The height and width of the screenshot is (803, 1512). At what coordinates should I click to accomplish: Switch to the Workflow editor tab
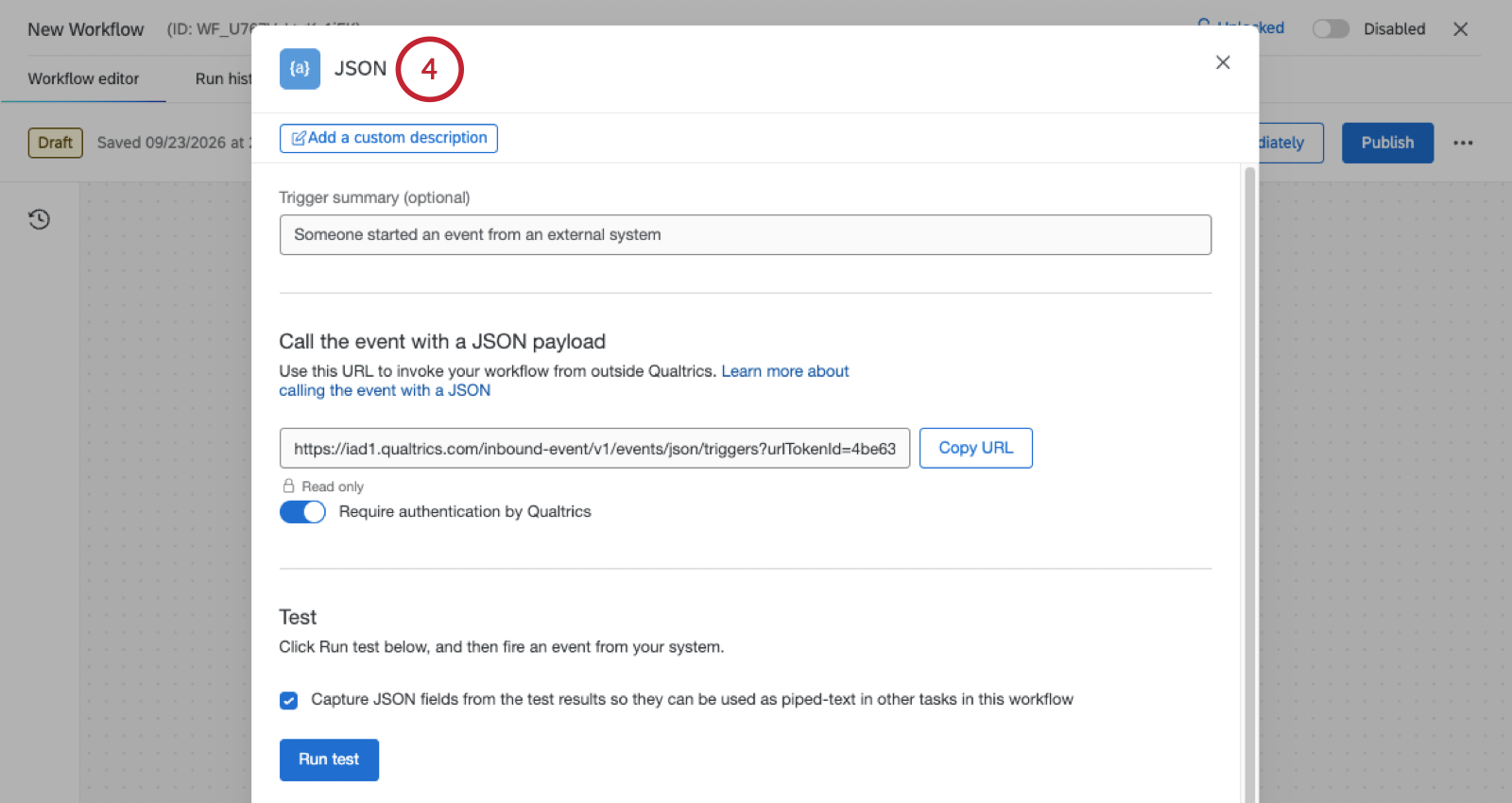pos(83,79)
